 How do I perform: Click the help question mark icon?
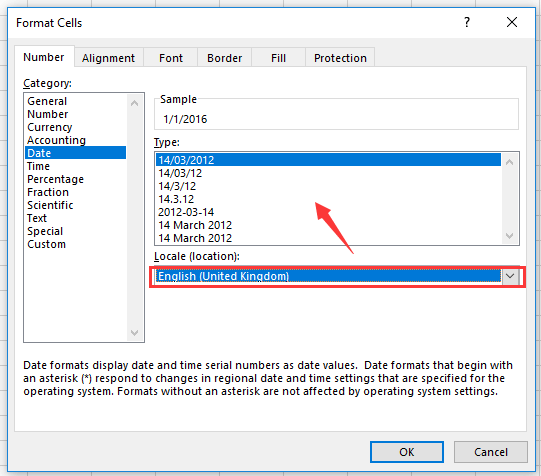[x=467, y=22]
